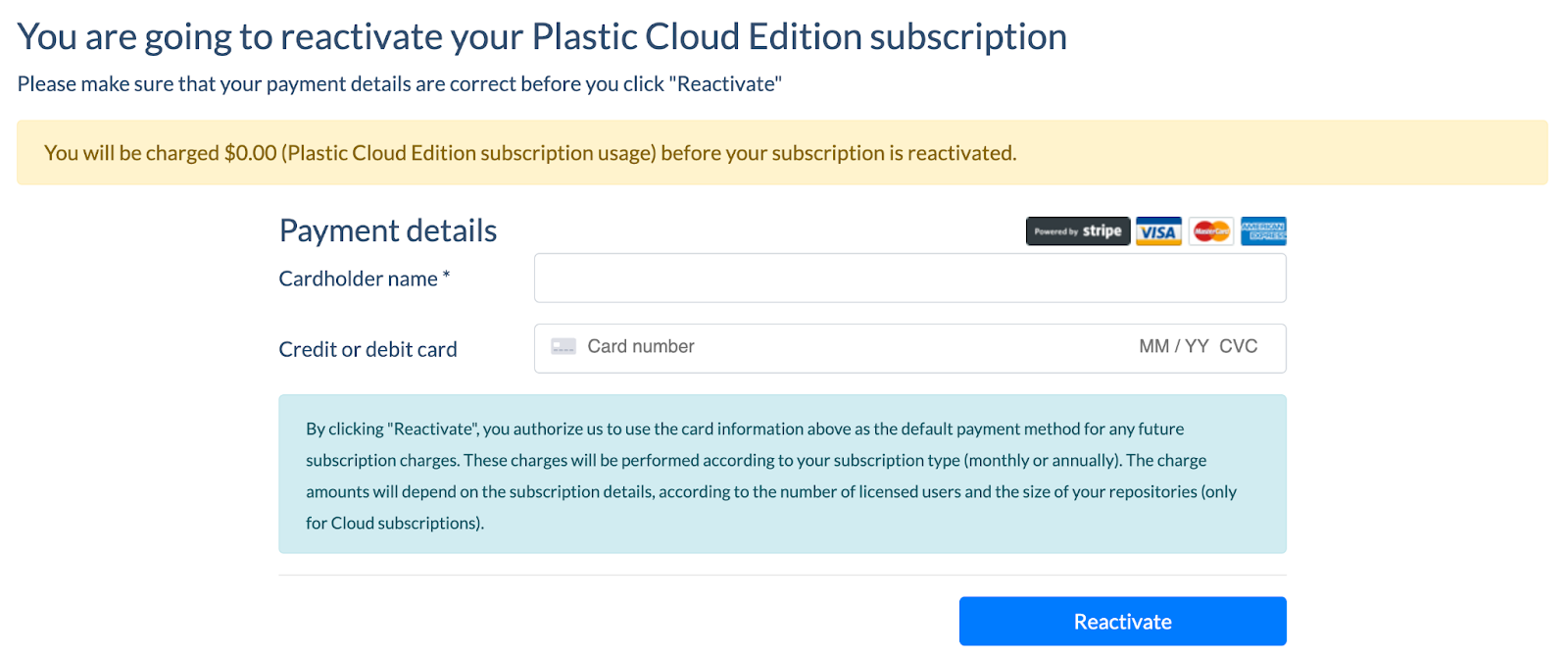The height and width of the screenshot is (657, 1568).
Task: Click the Payment details heading
Action: click(388, 230)
